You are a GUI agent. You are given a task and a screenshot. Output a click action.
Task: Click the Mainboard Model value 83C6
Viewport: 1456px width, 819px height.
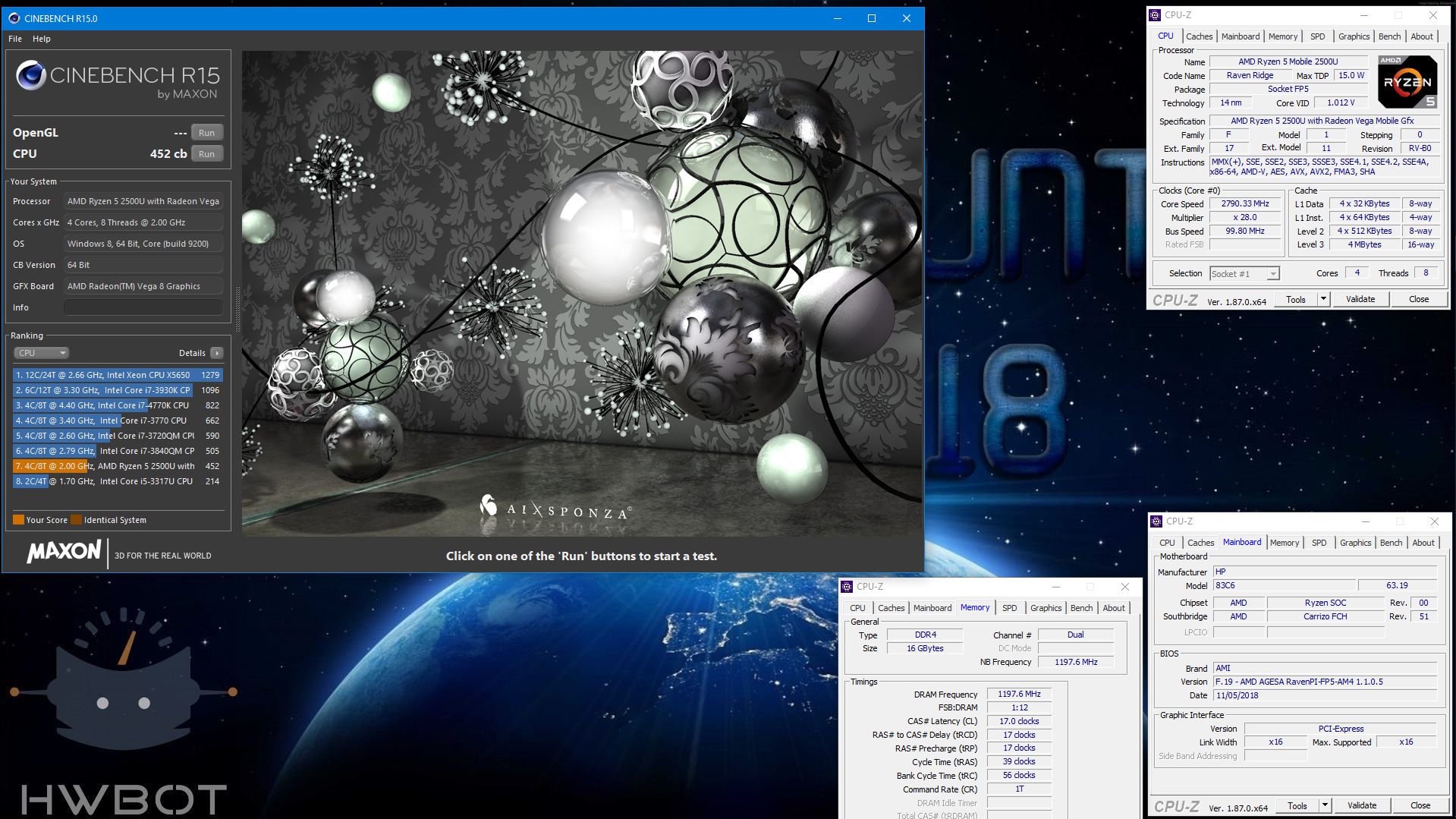point(1284,585)
